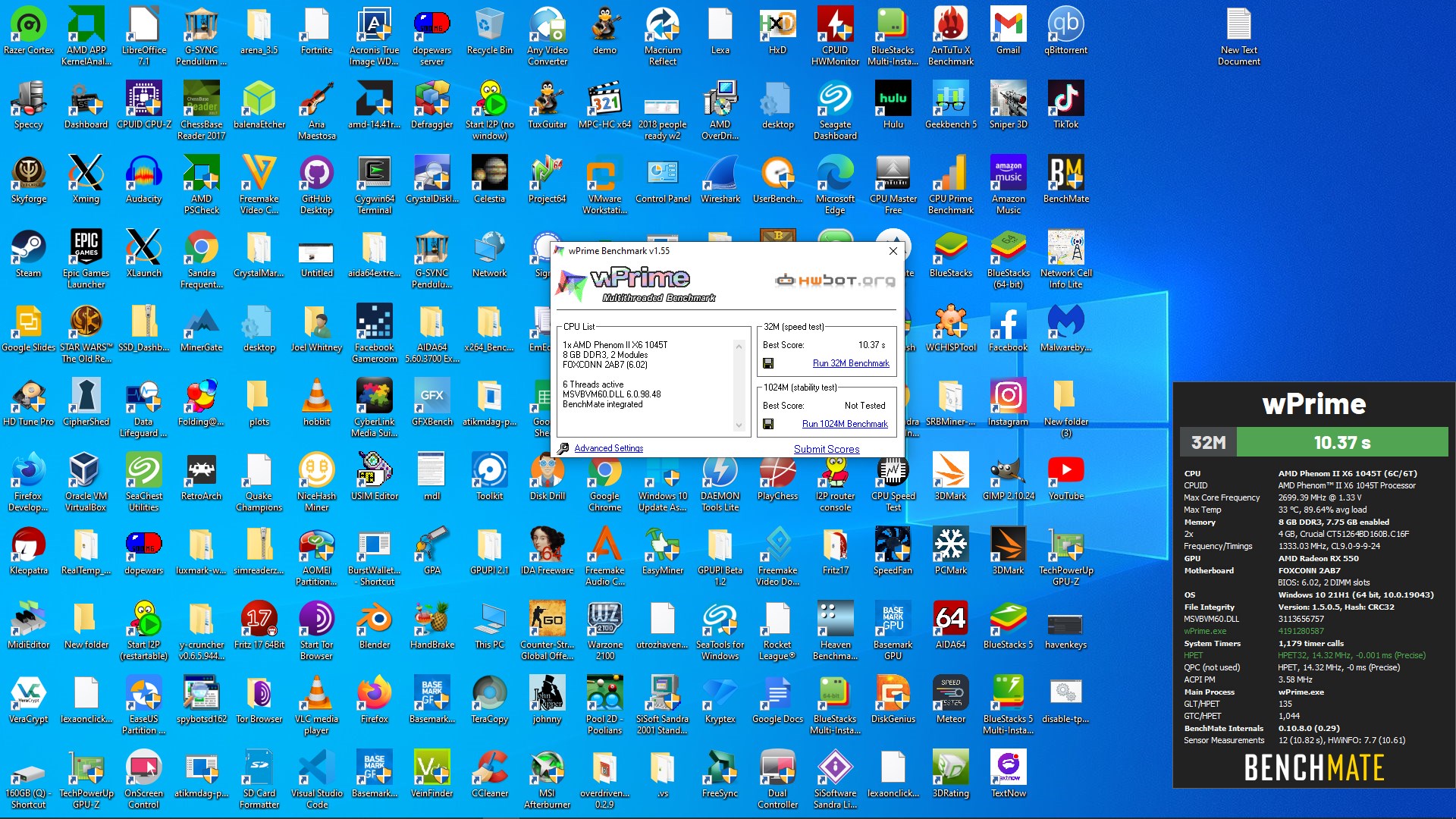Image resolution: width=1456 pixels, height=819 pixels.
Task: Select the Audacity desktop icon
Action: coord(144,180)
